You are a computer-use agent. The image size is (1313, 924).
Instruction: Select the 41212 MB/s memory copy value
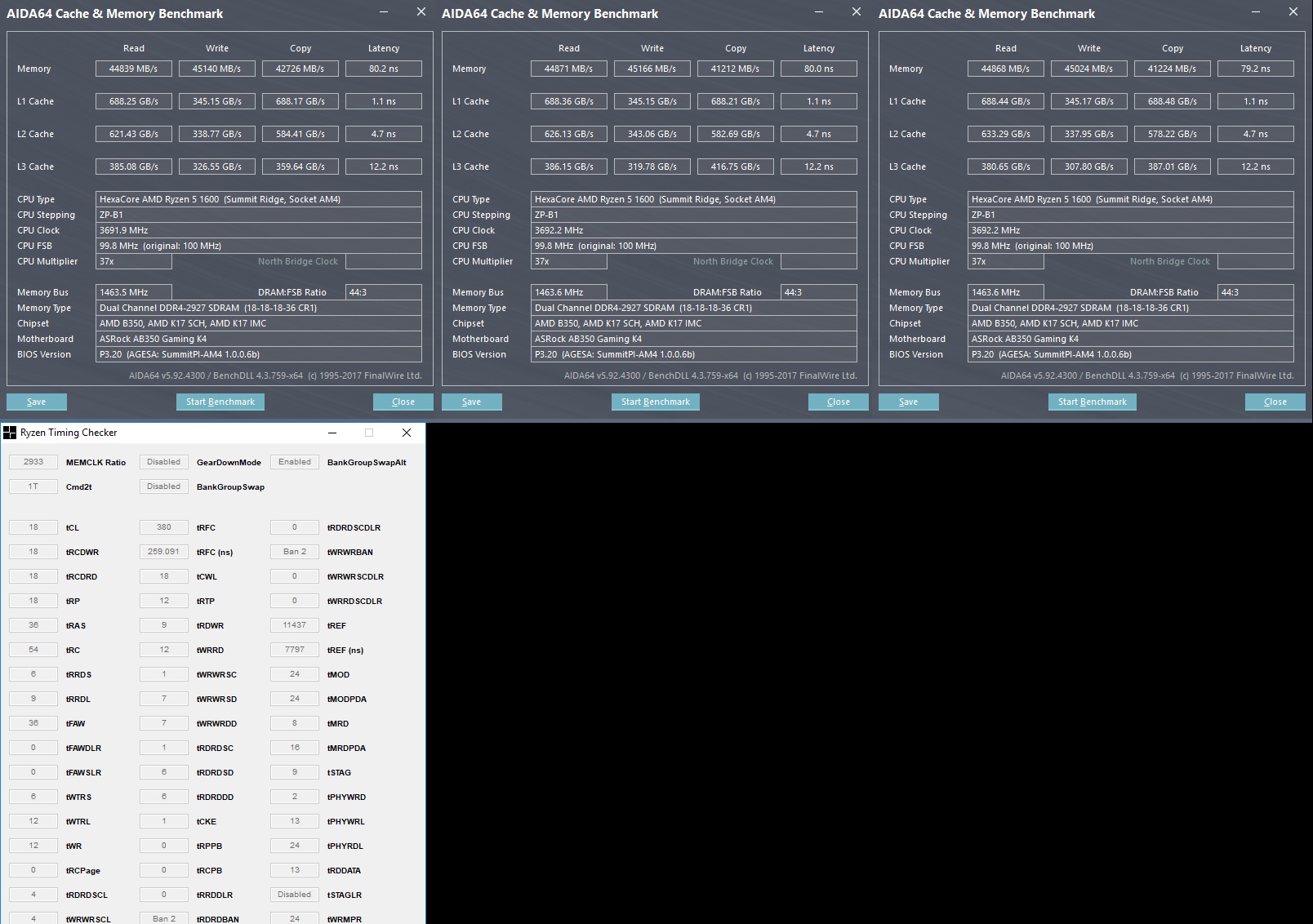736,69
